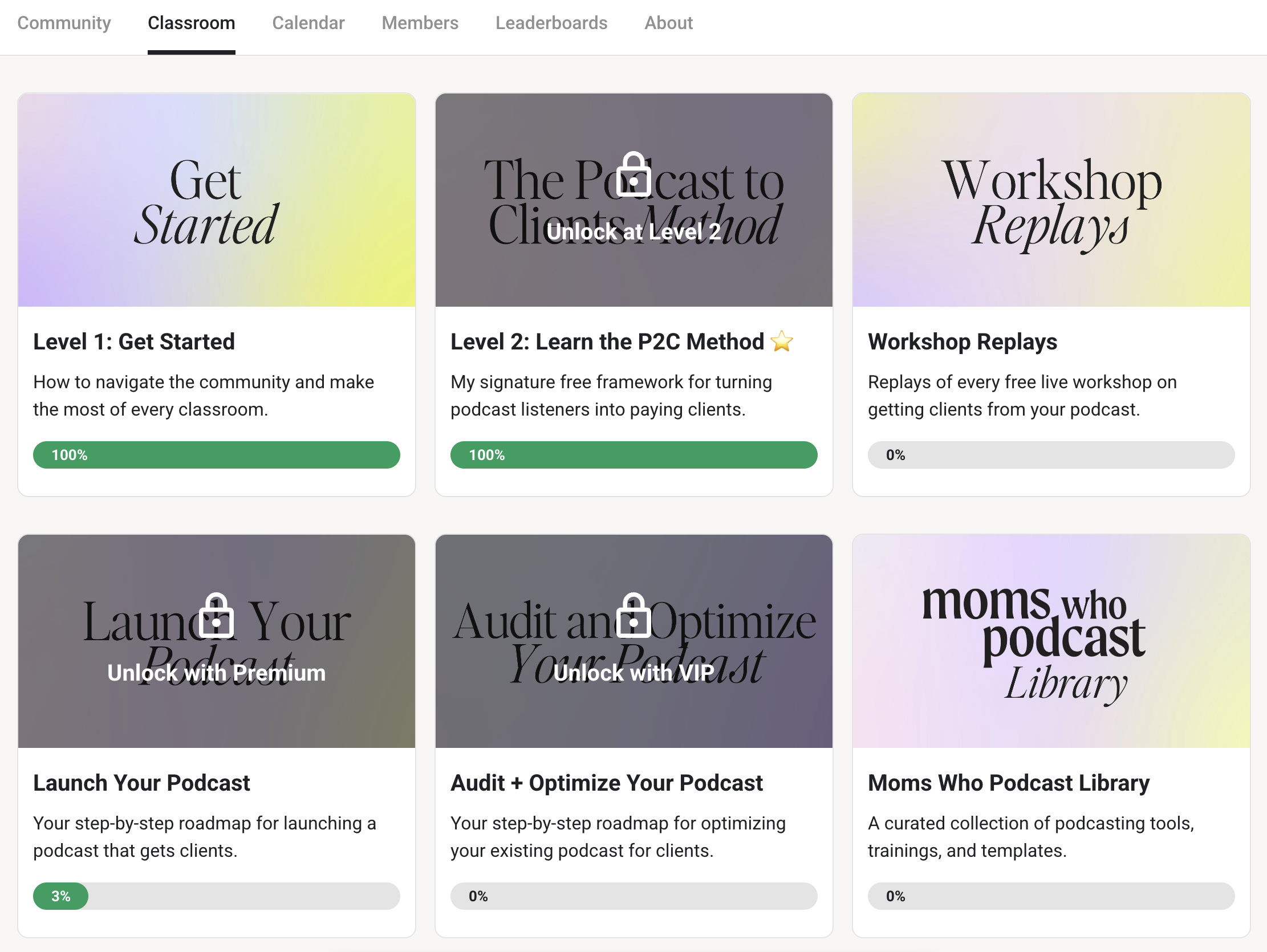Select the Classroom tab
The image size is (1267, 952).
click(192, 23)
